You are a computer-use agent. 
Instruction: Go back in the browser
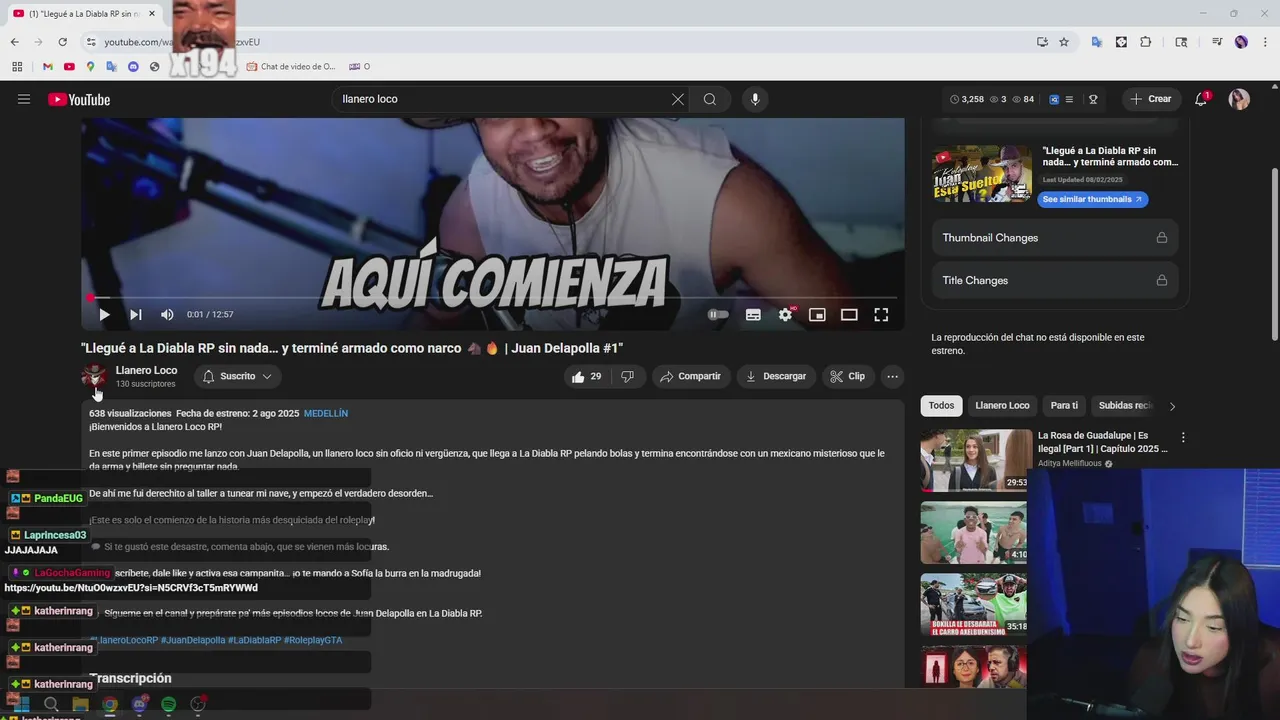click(x=14, y=42)
